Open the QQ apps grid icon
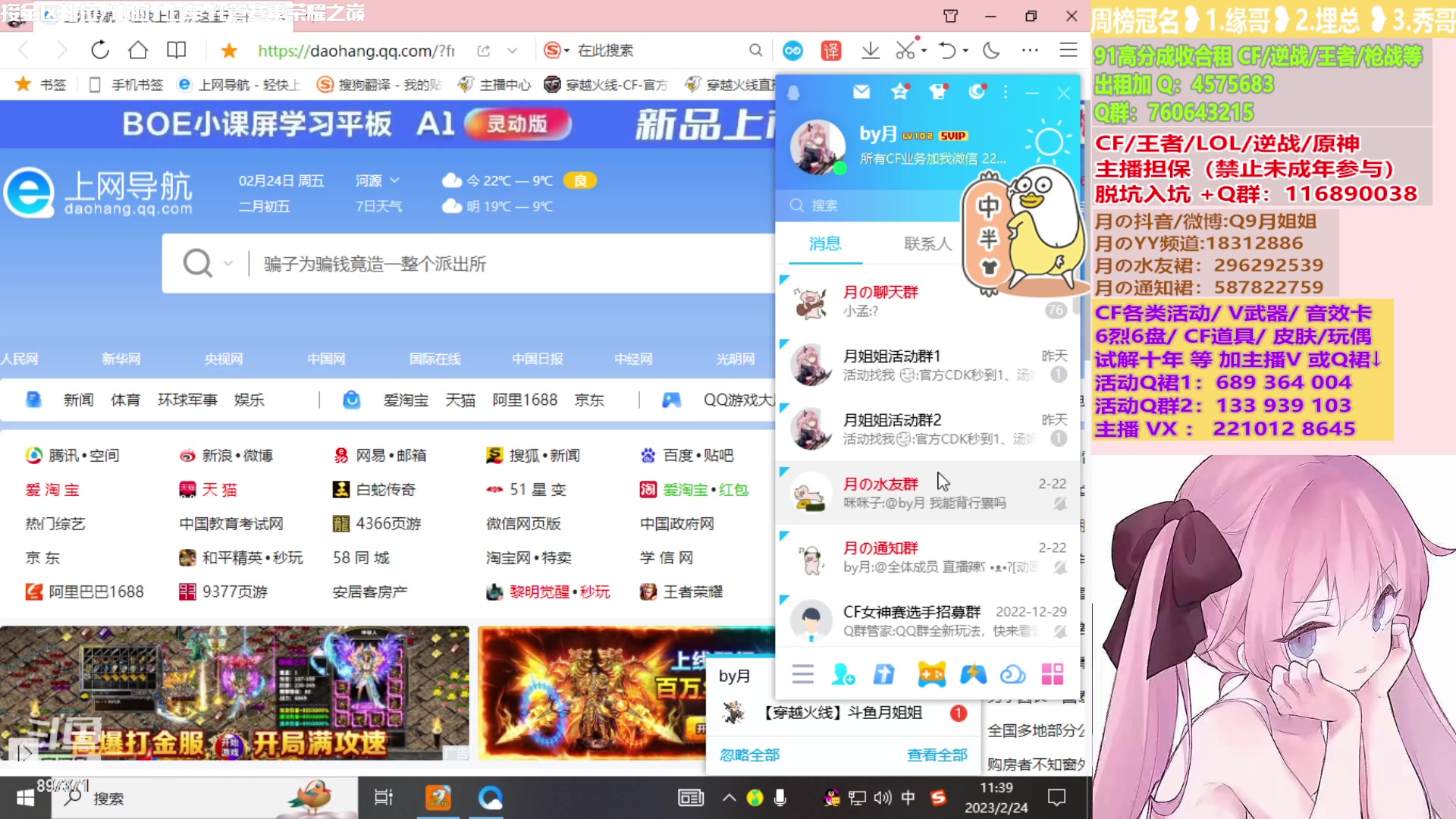Screen dimensions: 1456x819 [1053, 674]
